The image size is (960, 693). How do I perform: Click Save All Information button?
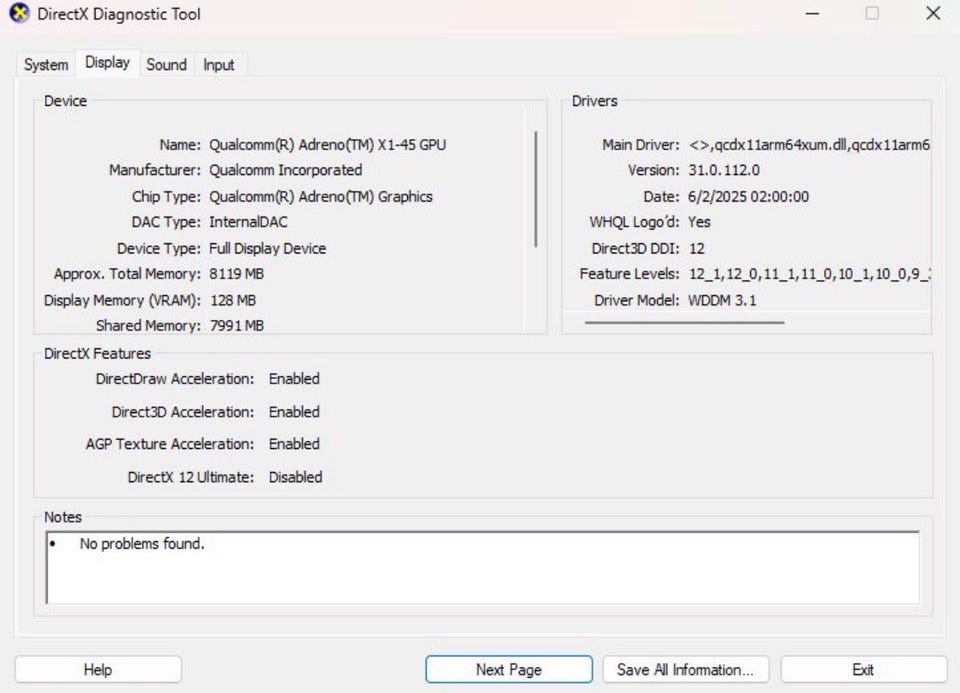click(686, 669)
